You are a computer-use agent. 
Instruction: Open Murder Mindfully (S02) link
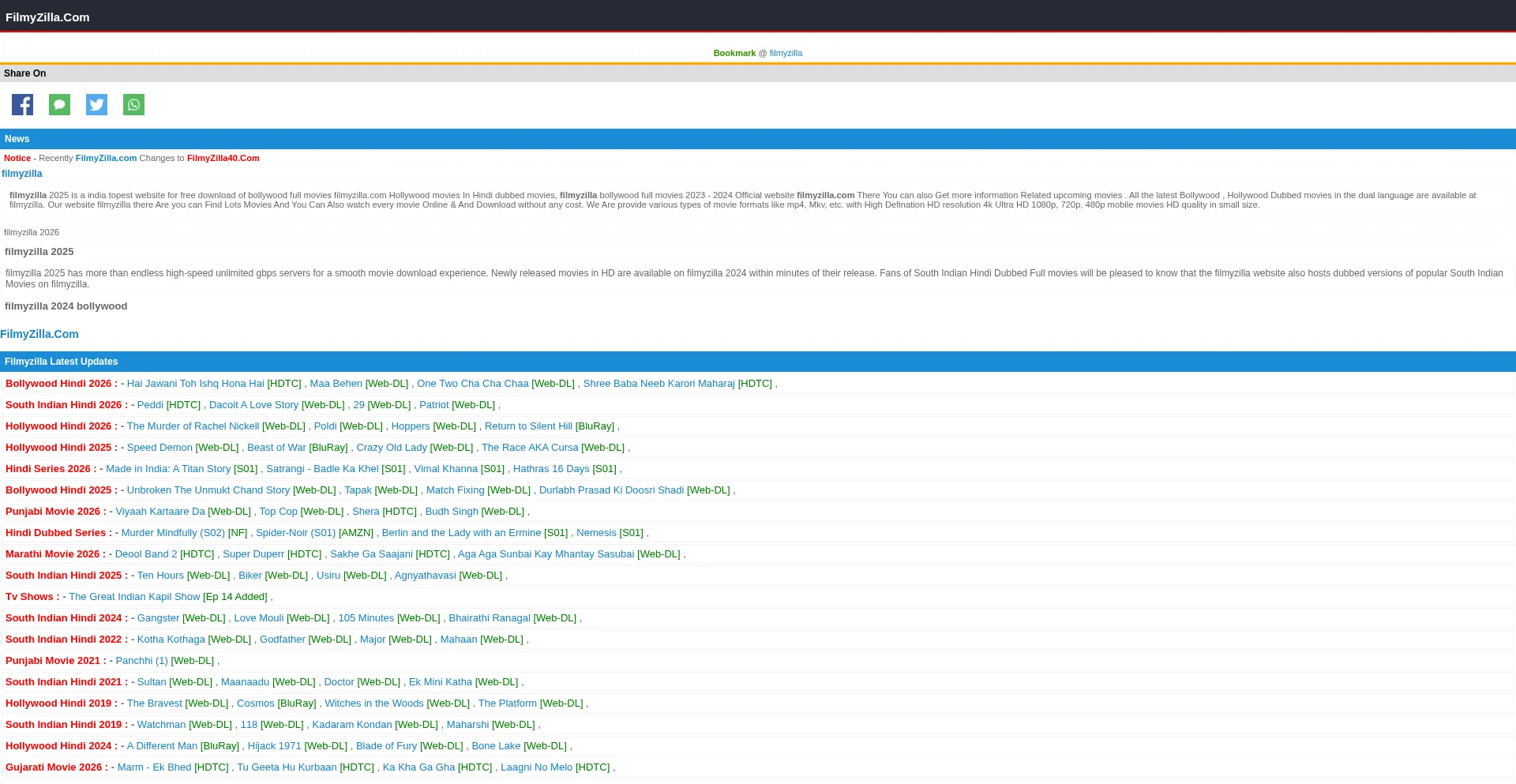coord(173,533)
